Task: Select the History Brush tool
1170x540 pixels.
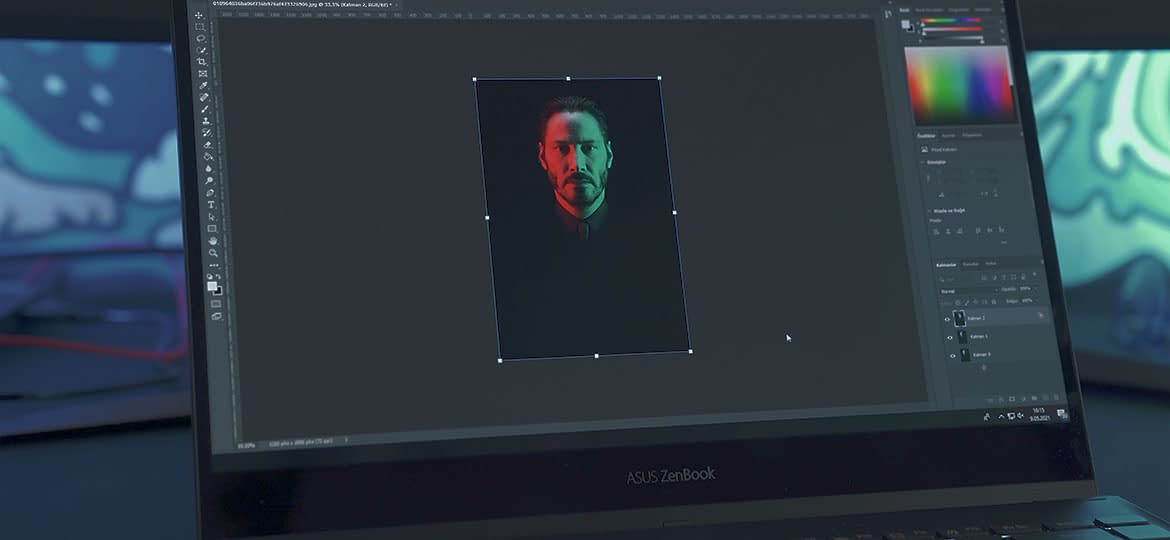Action: (207, 133)
